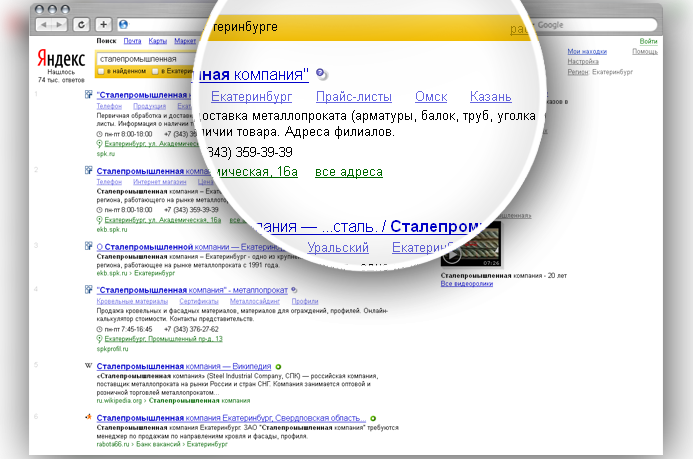This screenshot has height=459, width=693.
Task: Open the address link Промышленный пр-д, 13
Action: click(x=164, y=339)
